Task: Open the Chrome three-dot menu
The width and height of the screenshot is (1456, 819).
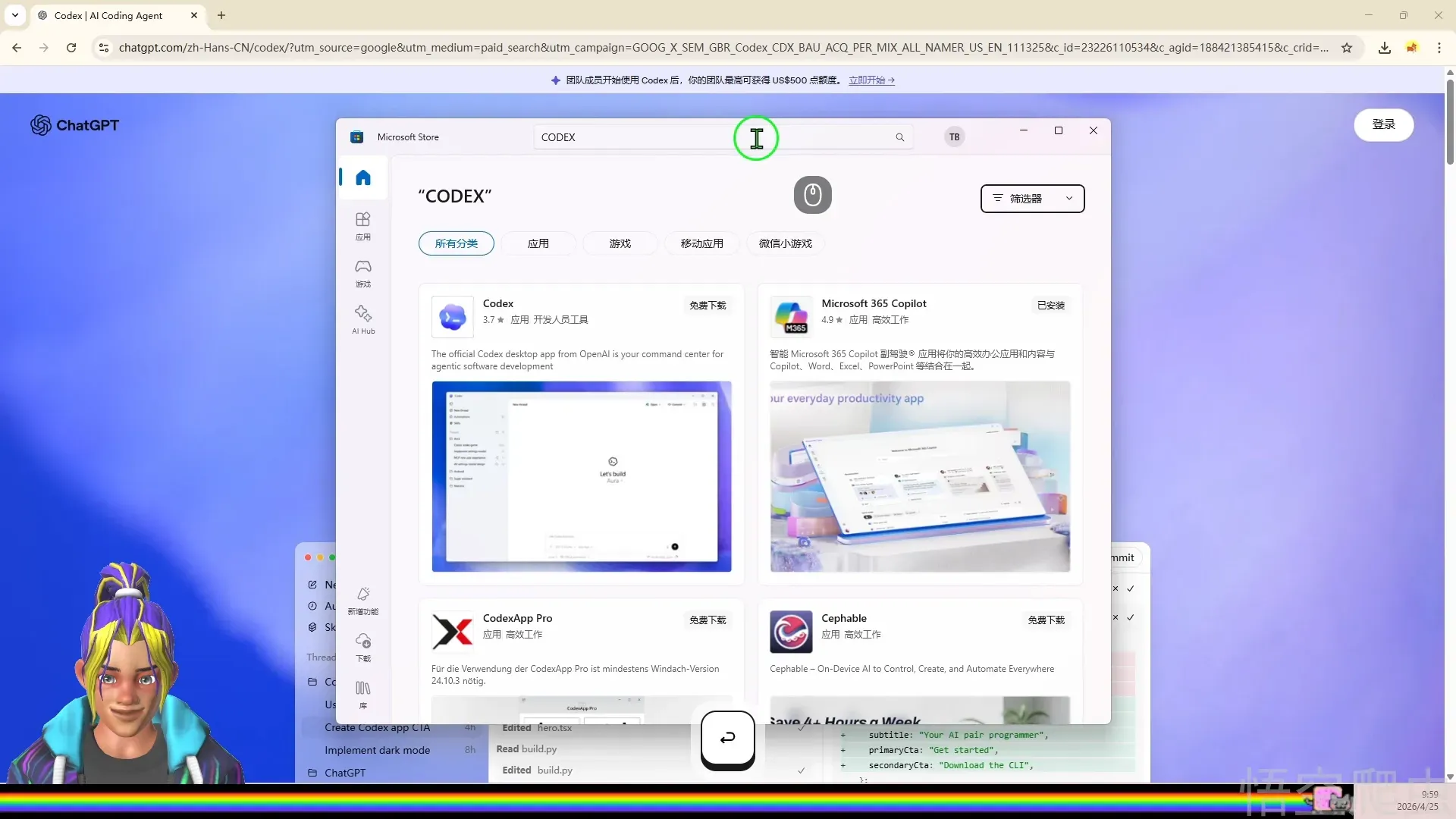Action: click(1439, 48)
